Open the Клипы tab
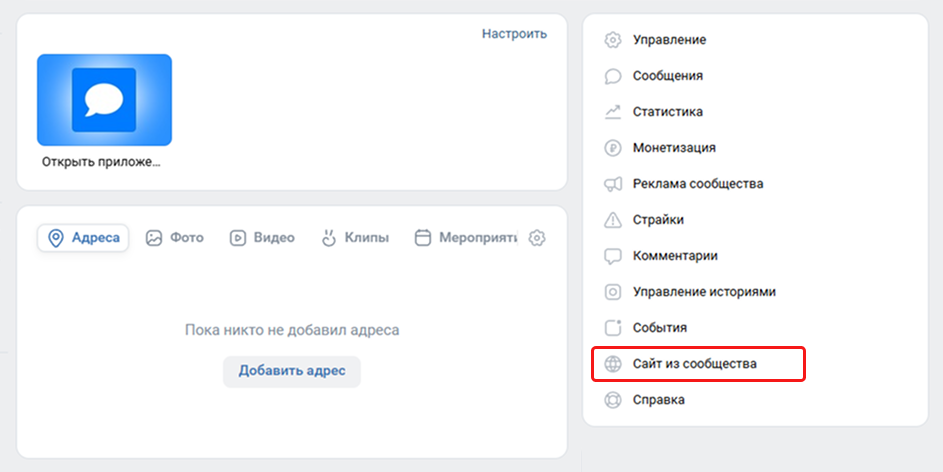 click(355, 238)
